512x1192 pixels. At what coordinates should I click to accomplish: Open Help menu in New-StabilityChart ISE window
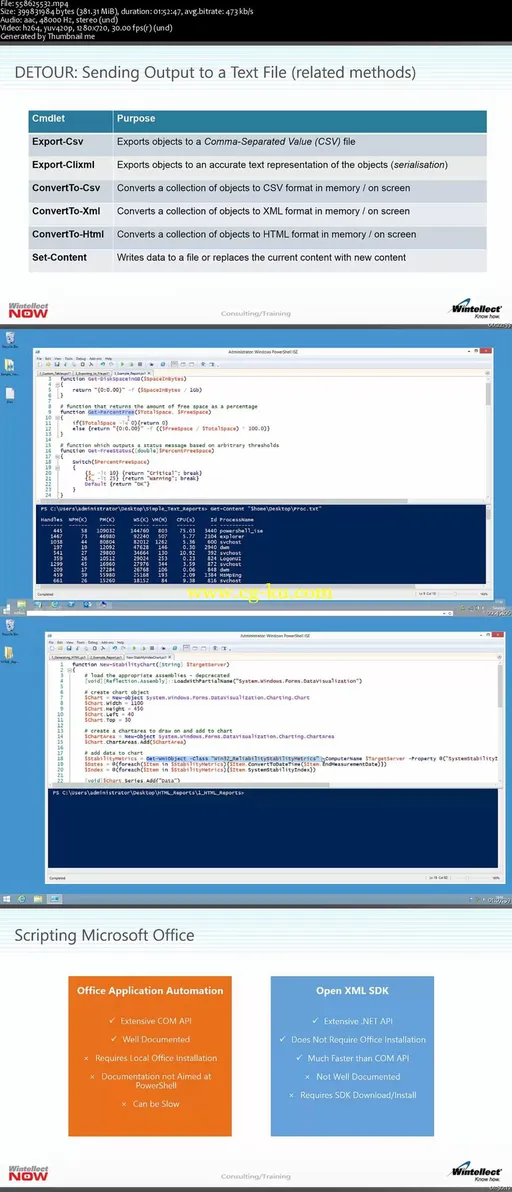[x=121, y=642]
